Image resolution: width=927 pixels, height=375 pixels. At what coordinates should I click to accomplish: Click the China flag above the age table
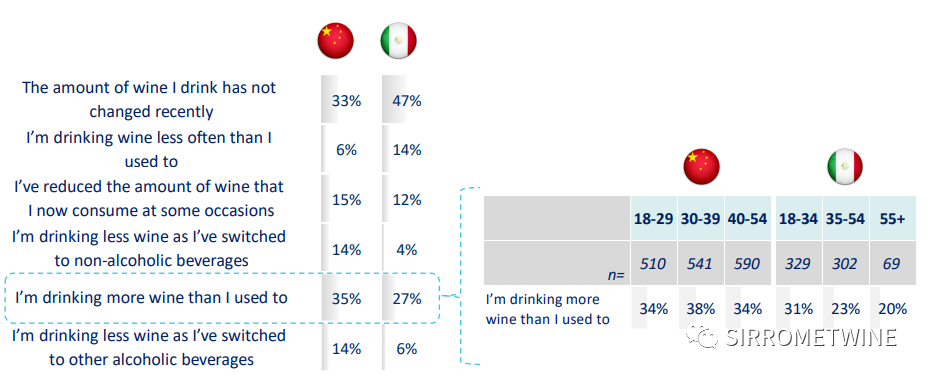click(701, 167)
